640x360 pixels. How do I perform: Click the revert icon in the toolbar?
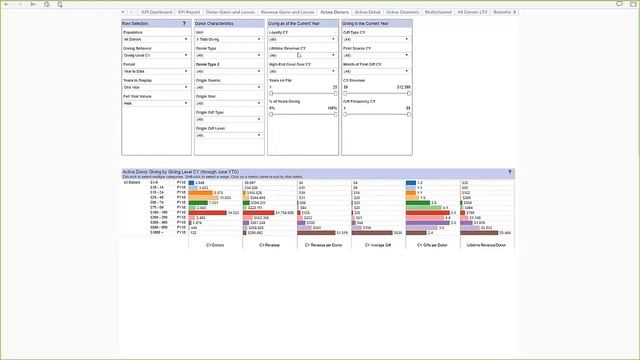pos(33,4)
